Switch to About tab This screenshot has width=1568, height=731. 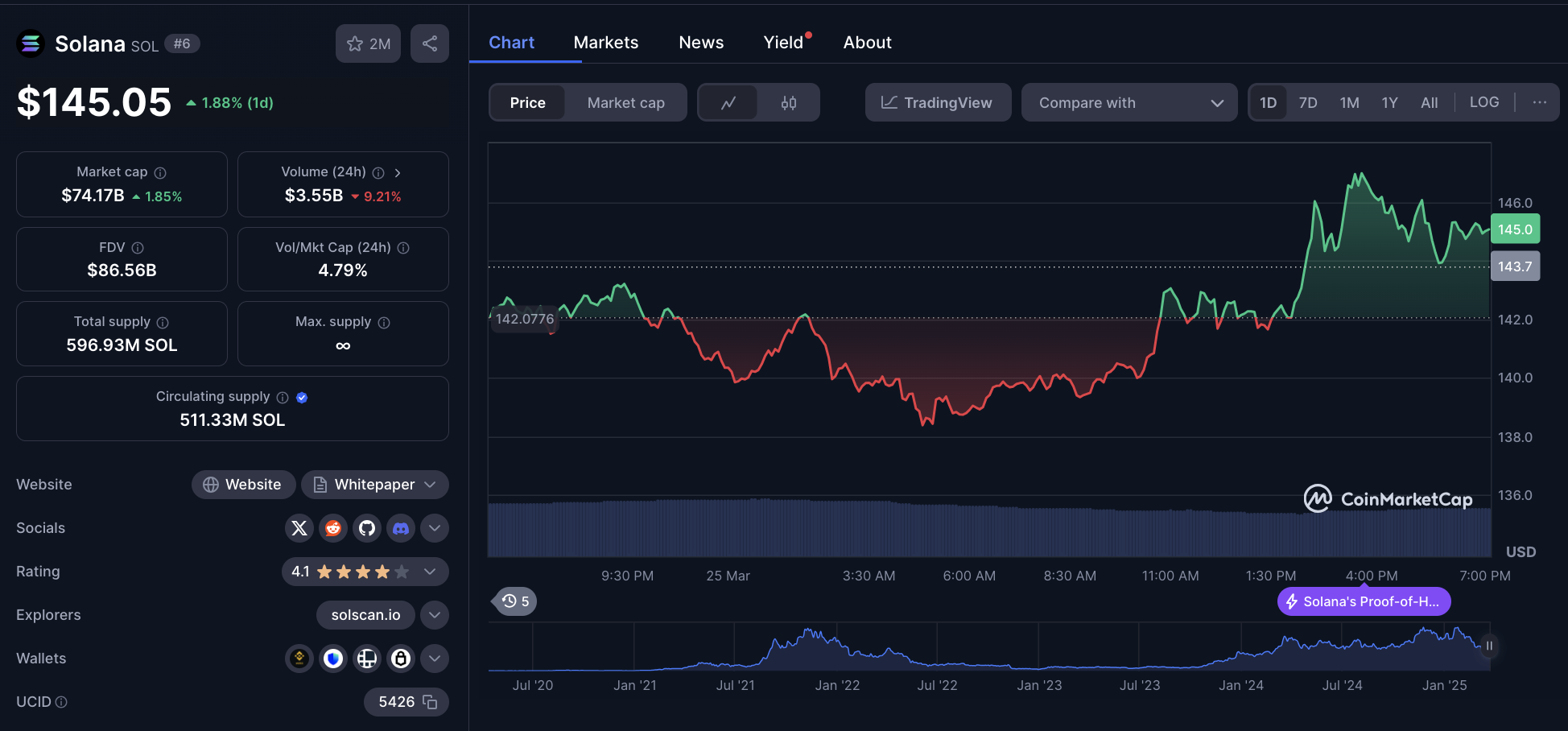[868, 43]
